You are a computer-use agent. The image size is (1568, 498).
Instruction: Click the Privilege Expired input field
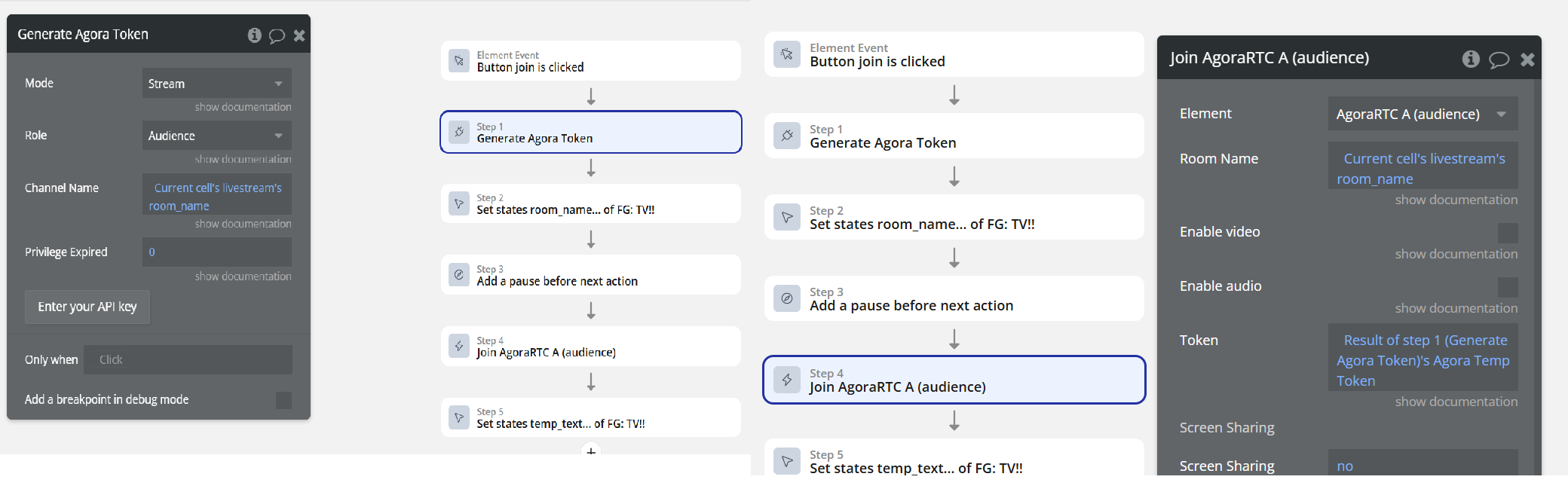pos(216,252)
